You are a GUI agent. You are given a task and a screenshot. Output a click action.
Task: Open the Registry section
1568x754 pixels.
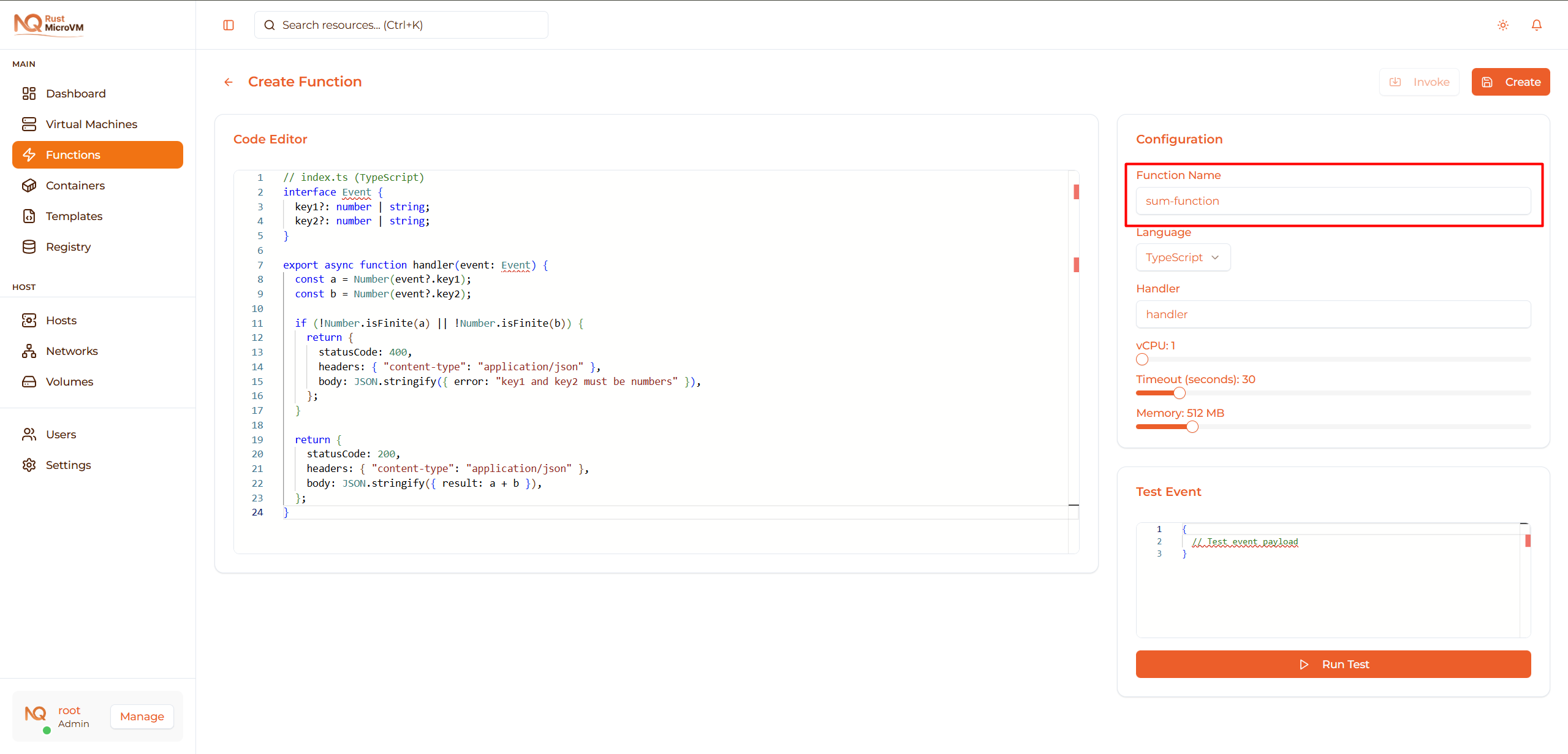[70, 246]
